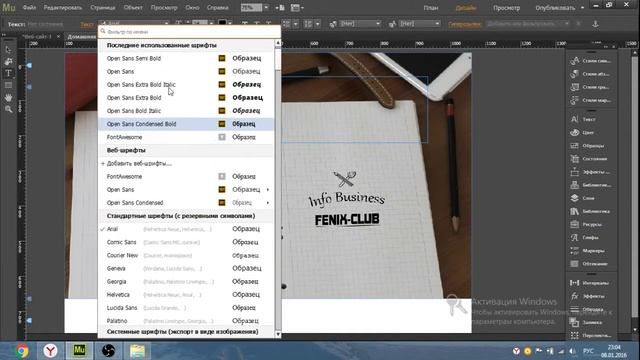Open the Файл menu
640x360 pixels.
click(29, 8)
